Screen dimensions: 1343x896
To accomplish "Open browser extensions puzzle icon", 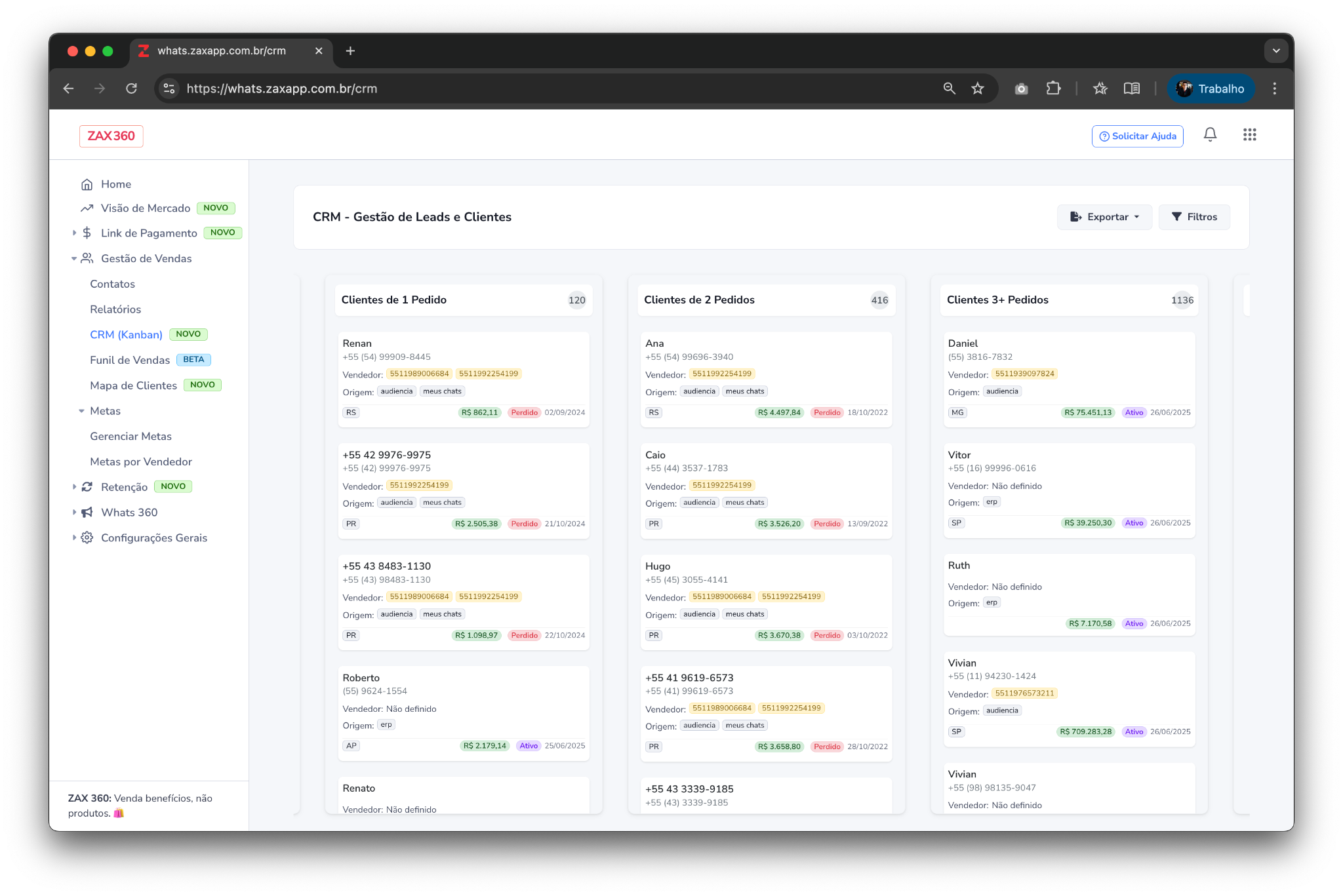I will click(1053, 88).
